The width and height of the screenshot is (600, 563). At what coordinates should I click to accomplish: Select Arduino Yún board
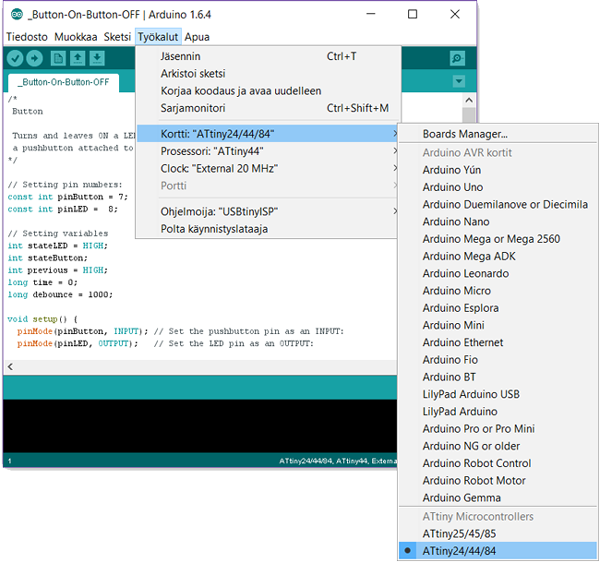(x=498, y=170)
